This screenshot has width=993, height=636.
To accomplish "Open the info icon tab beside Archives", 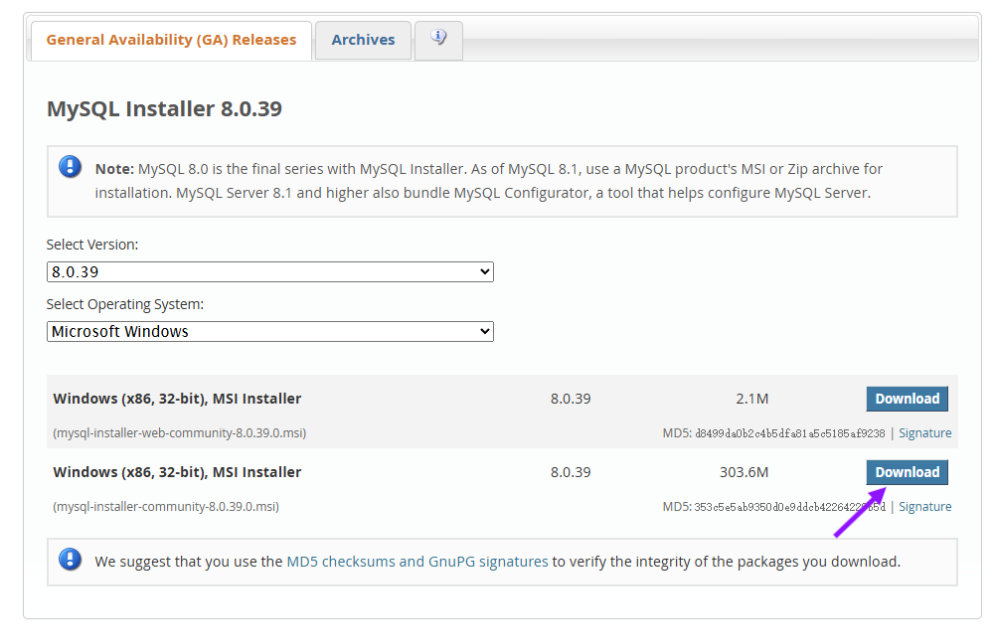I will click(438, 39).
